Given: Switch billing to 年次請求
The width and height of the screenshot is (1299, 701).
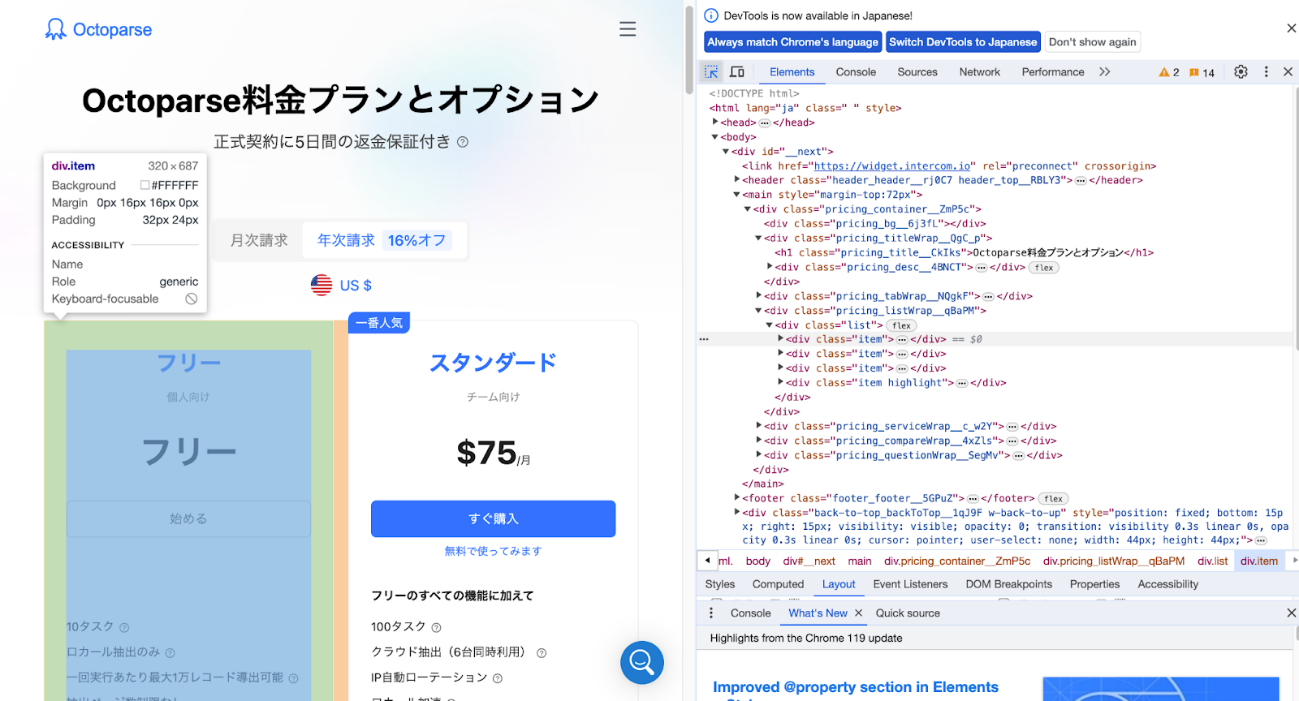Looking at the screenshot, I should (x=384, y=240).
